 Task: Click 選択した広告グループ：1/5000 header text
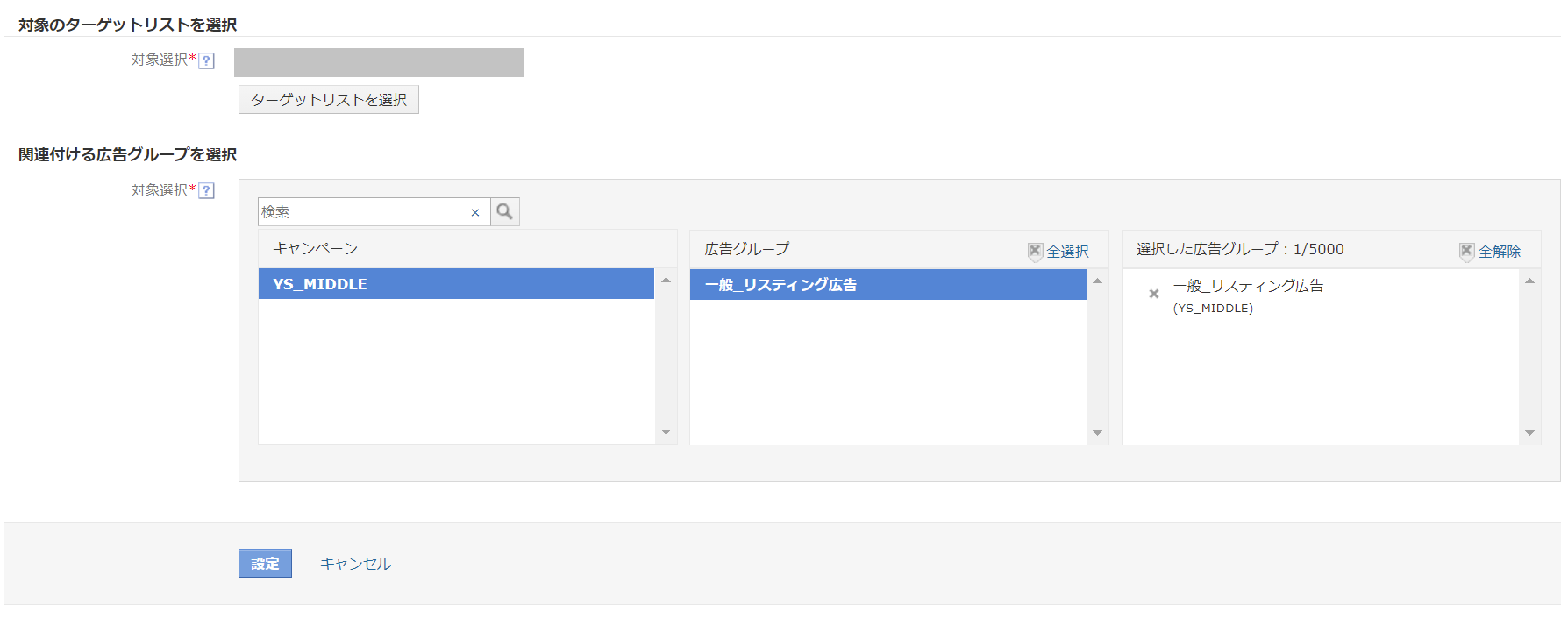[1240, 249]
